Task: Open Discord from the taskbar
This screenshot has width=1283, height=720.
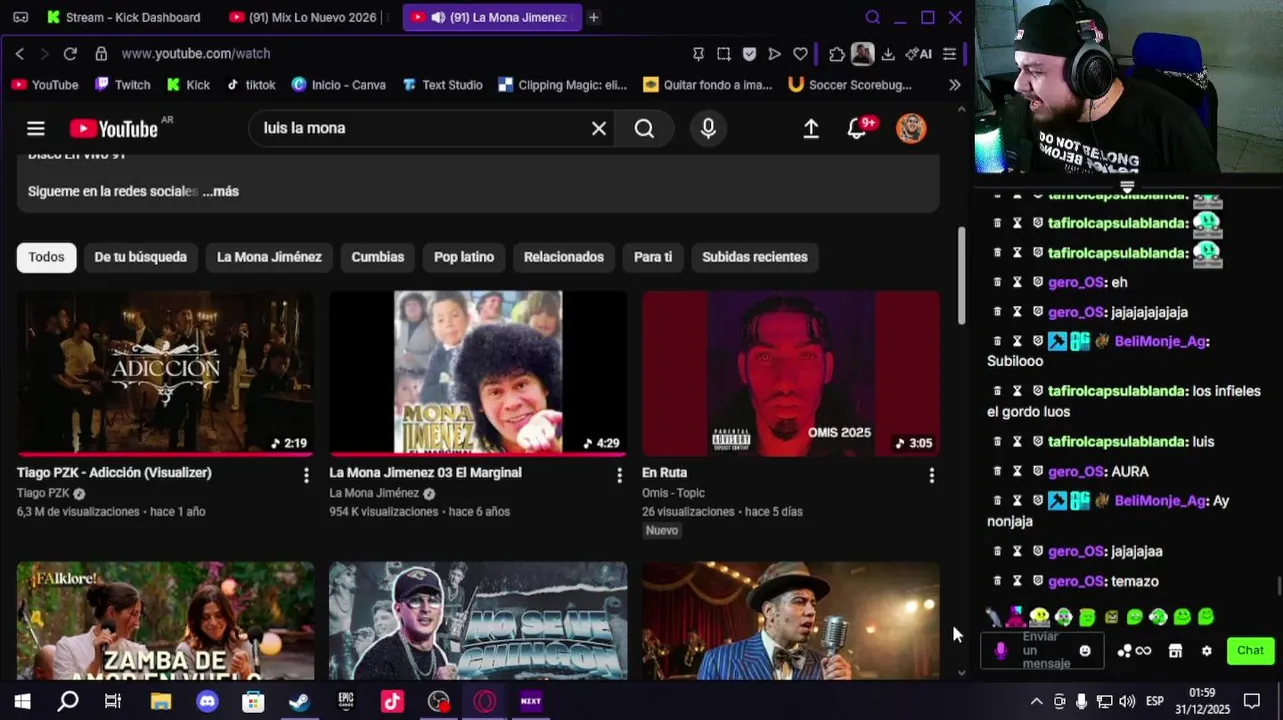Action: point(207,701)
